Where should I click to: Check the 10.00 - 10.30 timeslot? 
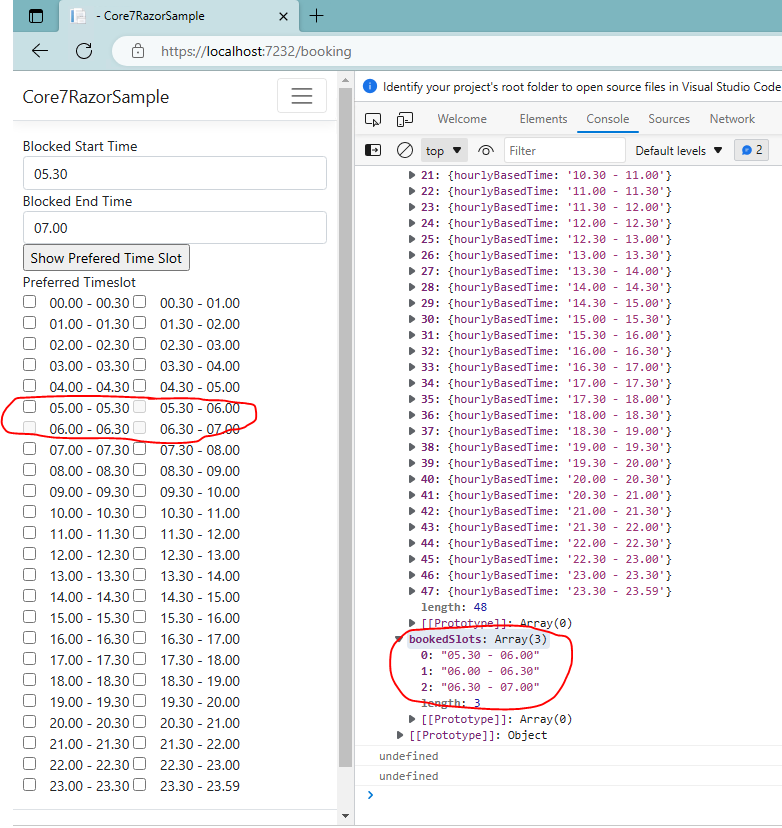(30, 512)
